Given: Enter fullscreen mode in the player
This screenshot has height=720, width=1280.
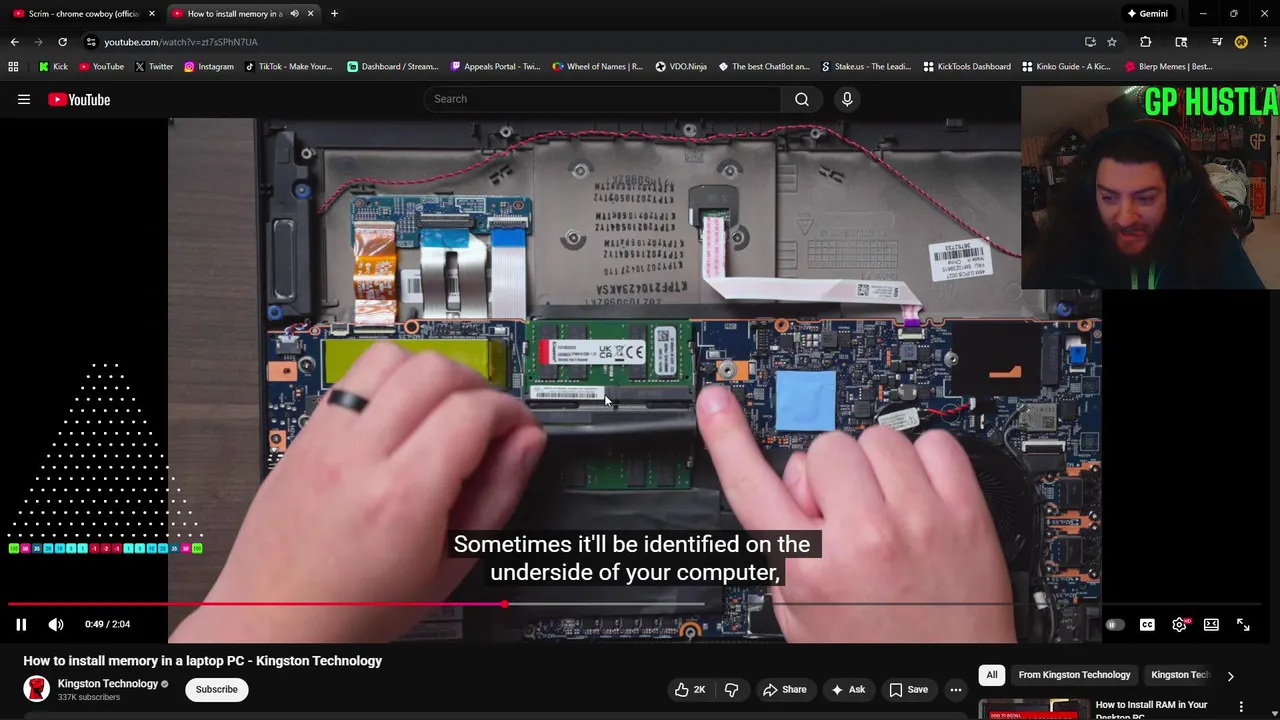Looking at the screenshot, I should pyautogui.click(x=1243, y=625).
